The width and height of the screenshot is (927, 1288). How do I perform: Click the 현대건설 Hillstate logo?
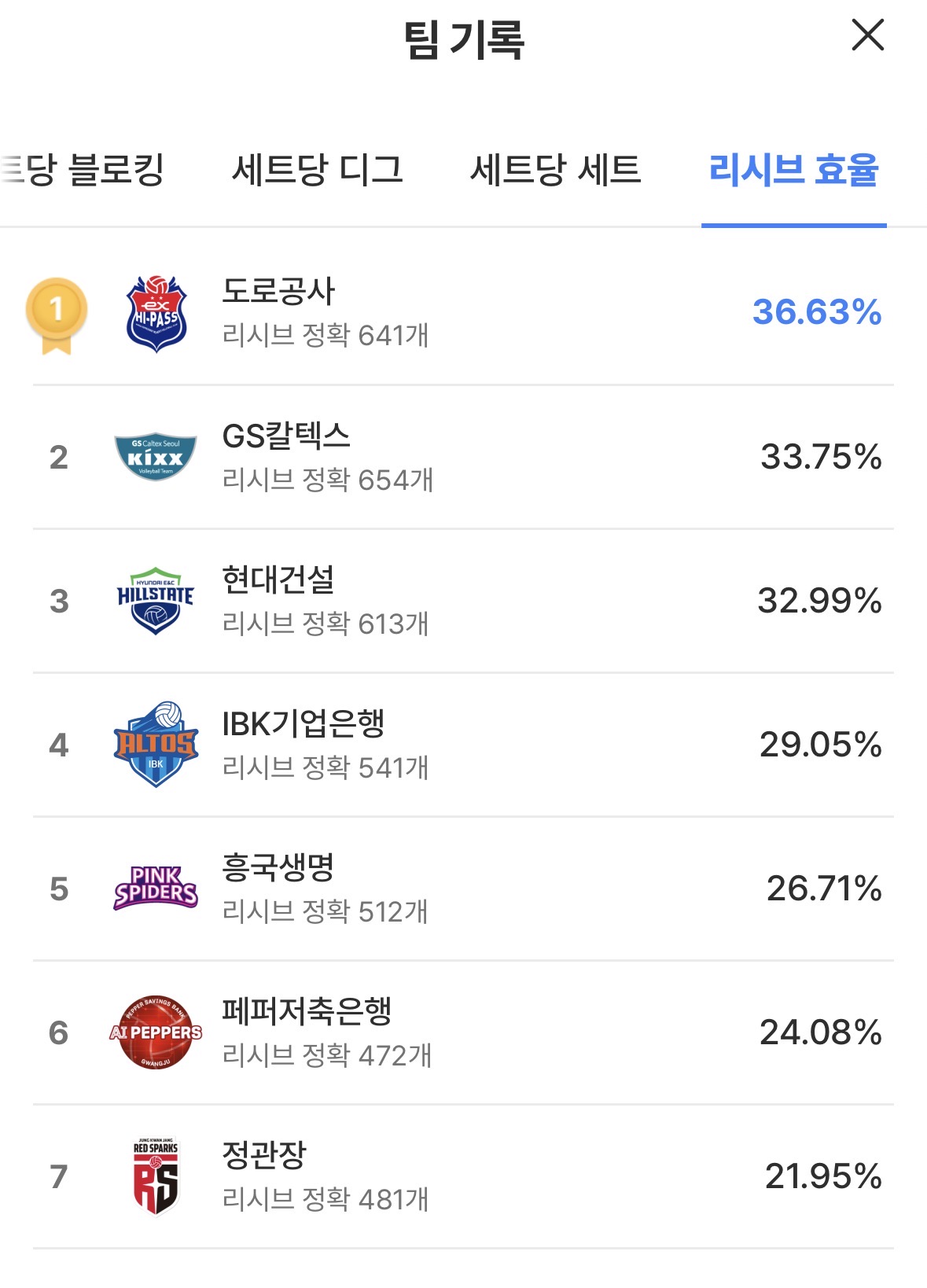pos(156,601)
